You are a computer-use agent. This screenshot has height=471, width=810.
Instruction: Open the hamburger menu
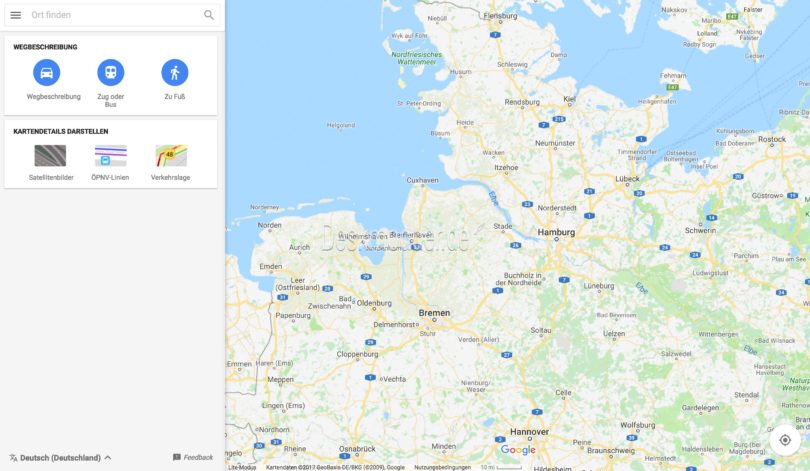pyautogui.click(x=15, y=15)
